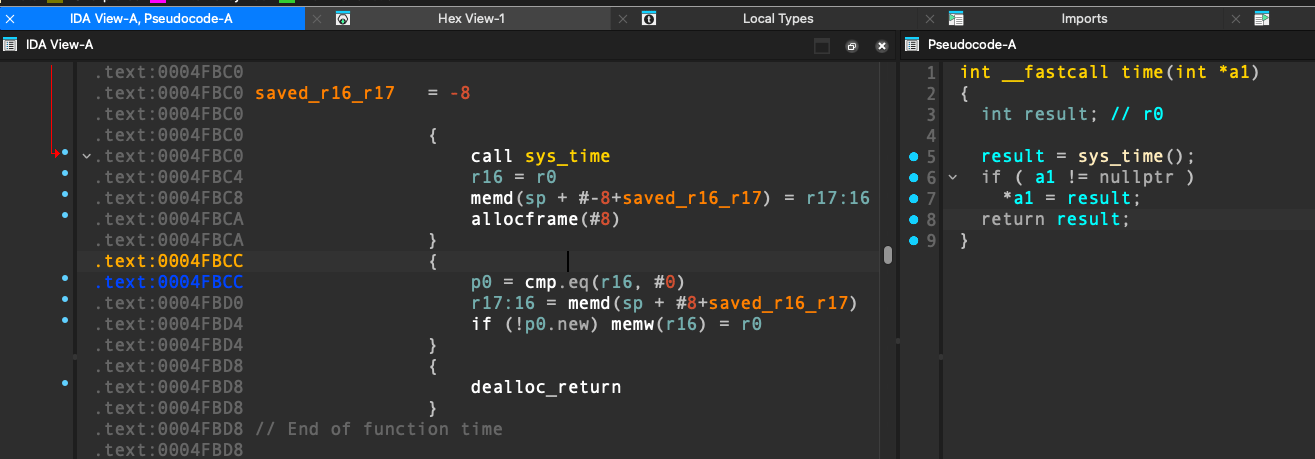Toggle breakpoint on pseudocode line 6
1315x459 pixels.
(914, 178)
